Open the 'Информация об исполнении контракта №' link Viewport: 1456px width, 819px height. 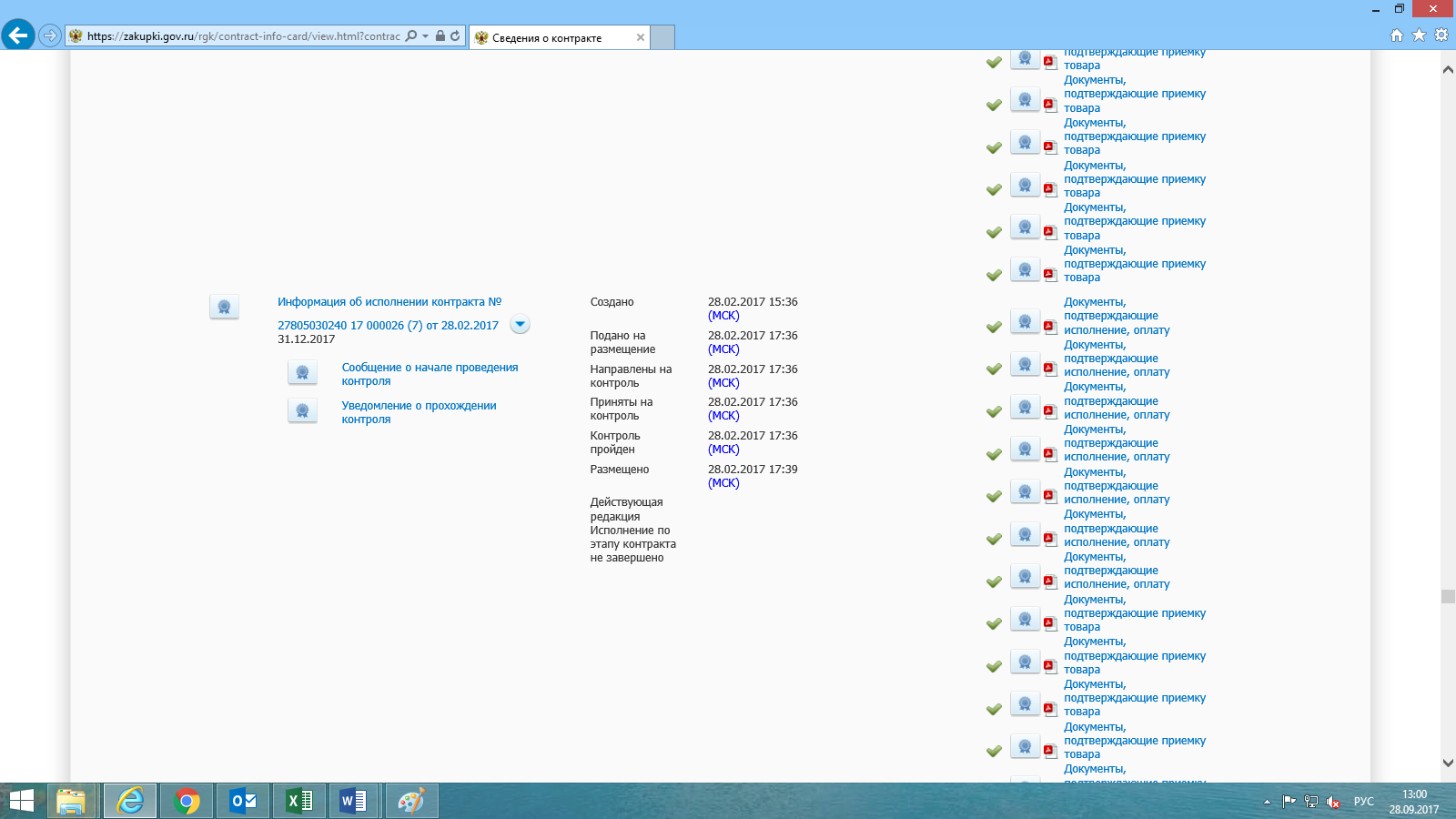[389, 302]
